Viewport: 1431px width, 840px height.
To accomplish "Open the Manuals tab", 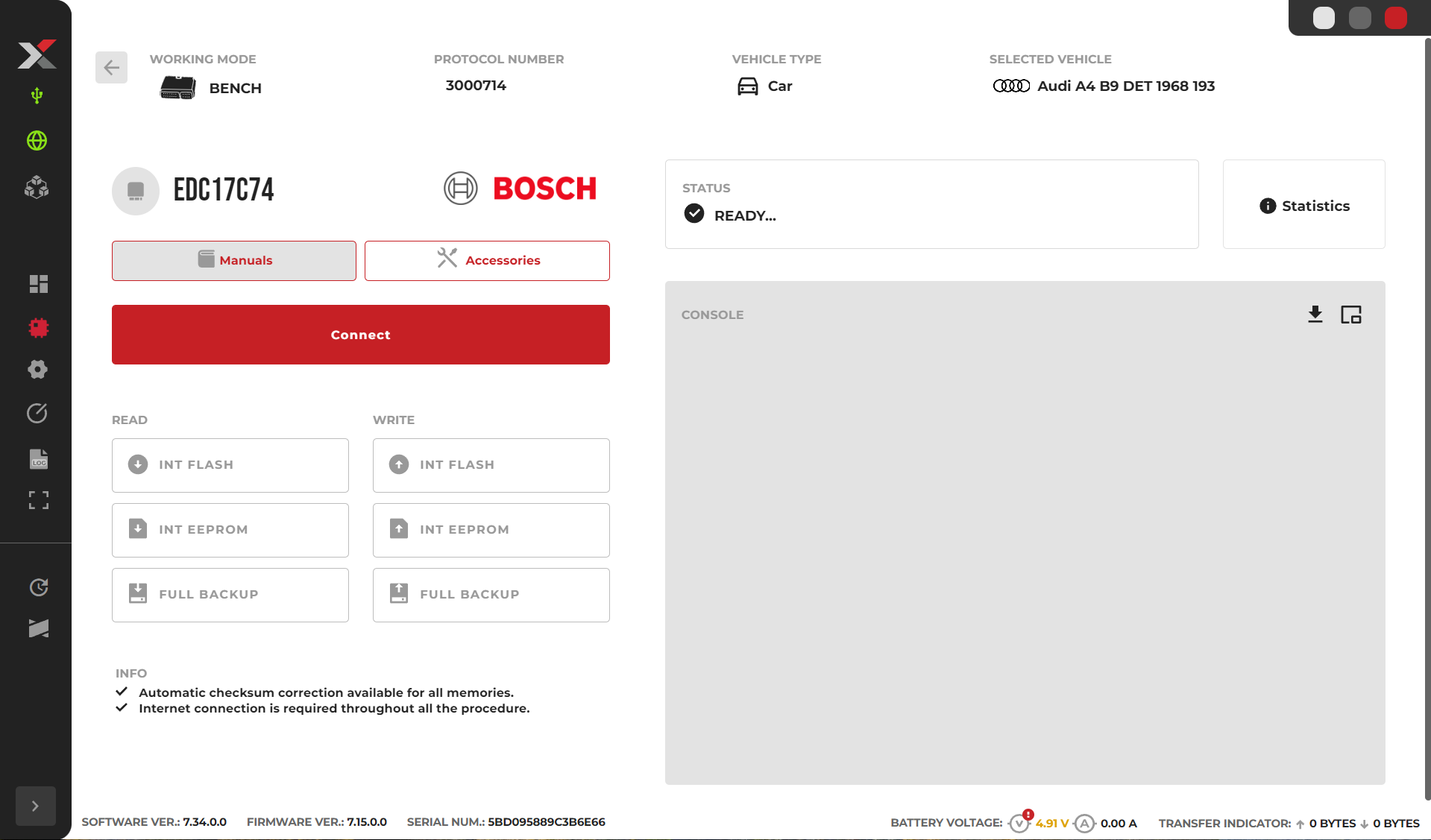I will pos(234,260).
